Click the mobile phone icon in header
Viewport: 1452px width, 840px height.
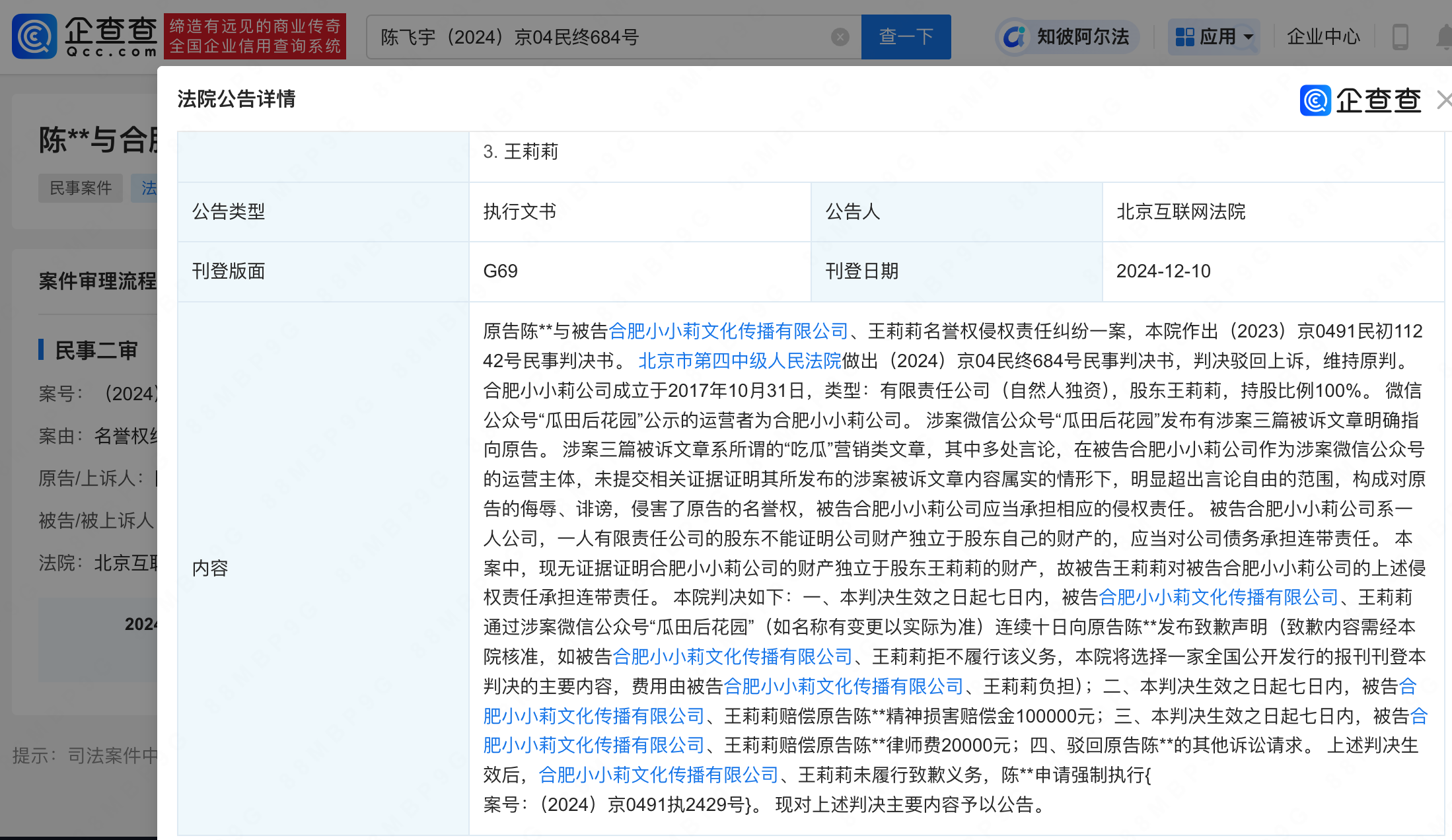click(x=1400, y=37)
